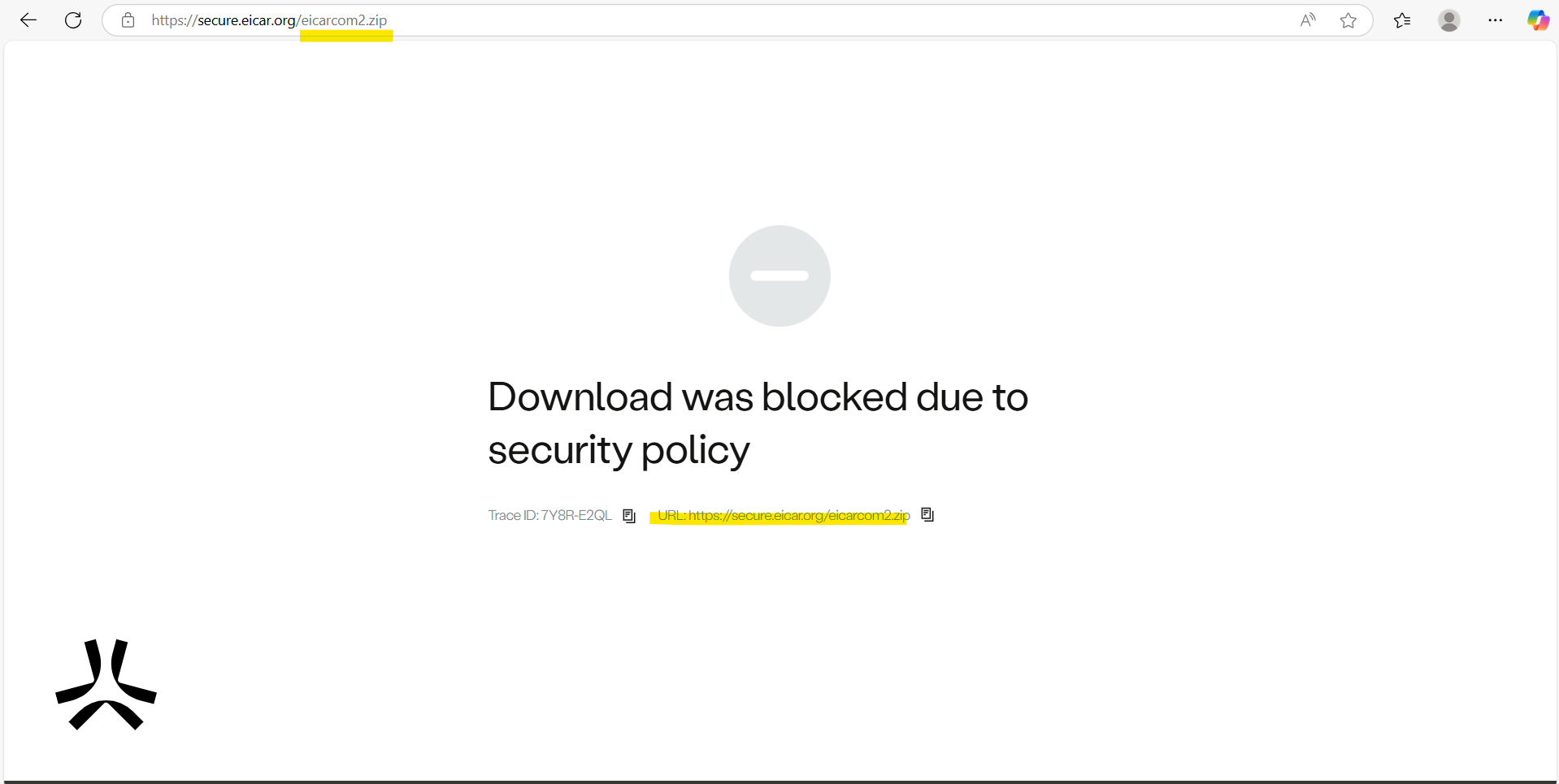Image resolution: width=1559 pixels, height=784 pixels.
Task: Click the secure.eicar.org domain in address bar
Action: coord(246,20)
